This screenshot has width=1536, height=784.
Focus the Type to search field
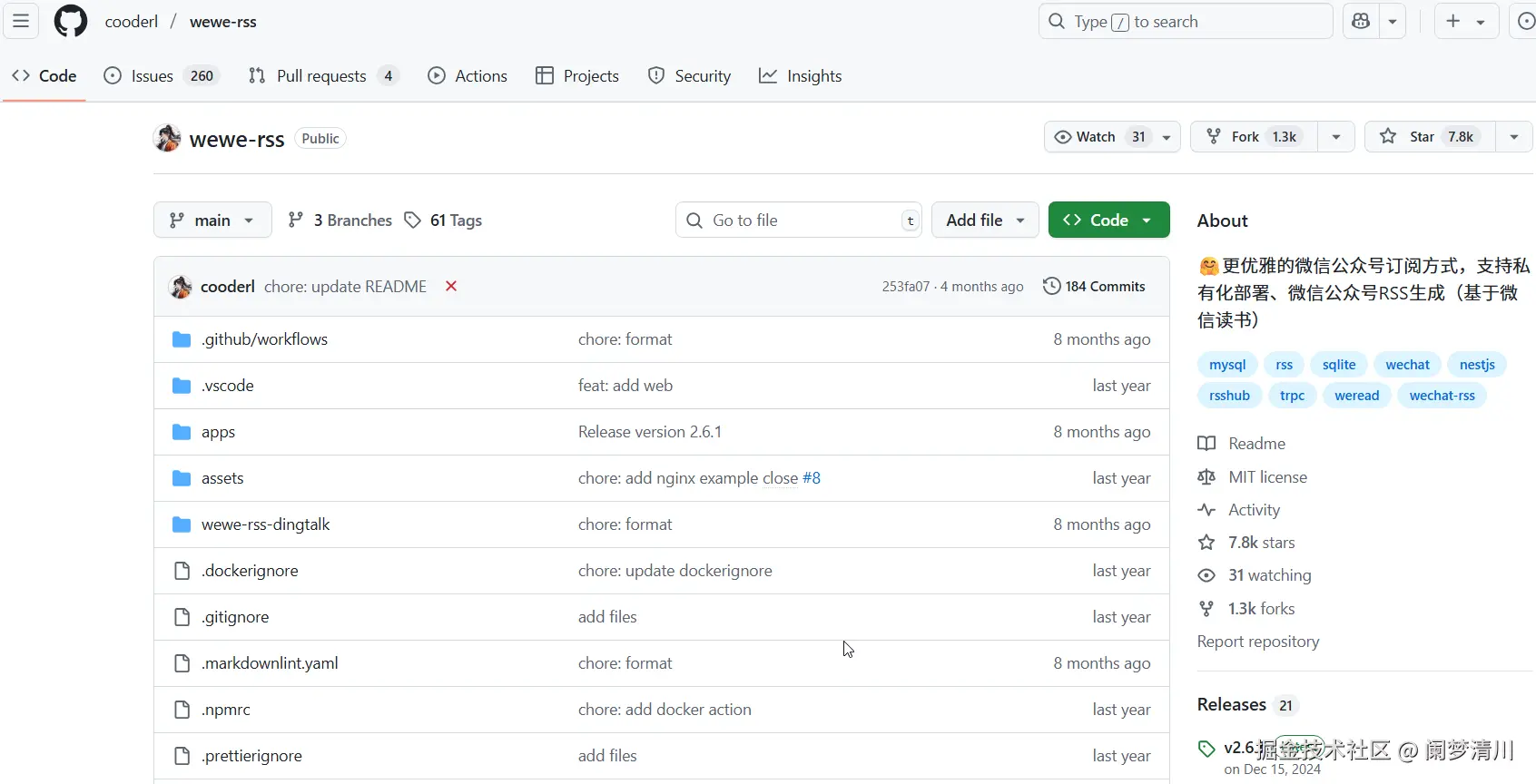coord(1186,21)
